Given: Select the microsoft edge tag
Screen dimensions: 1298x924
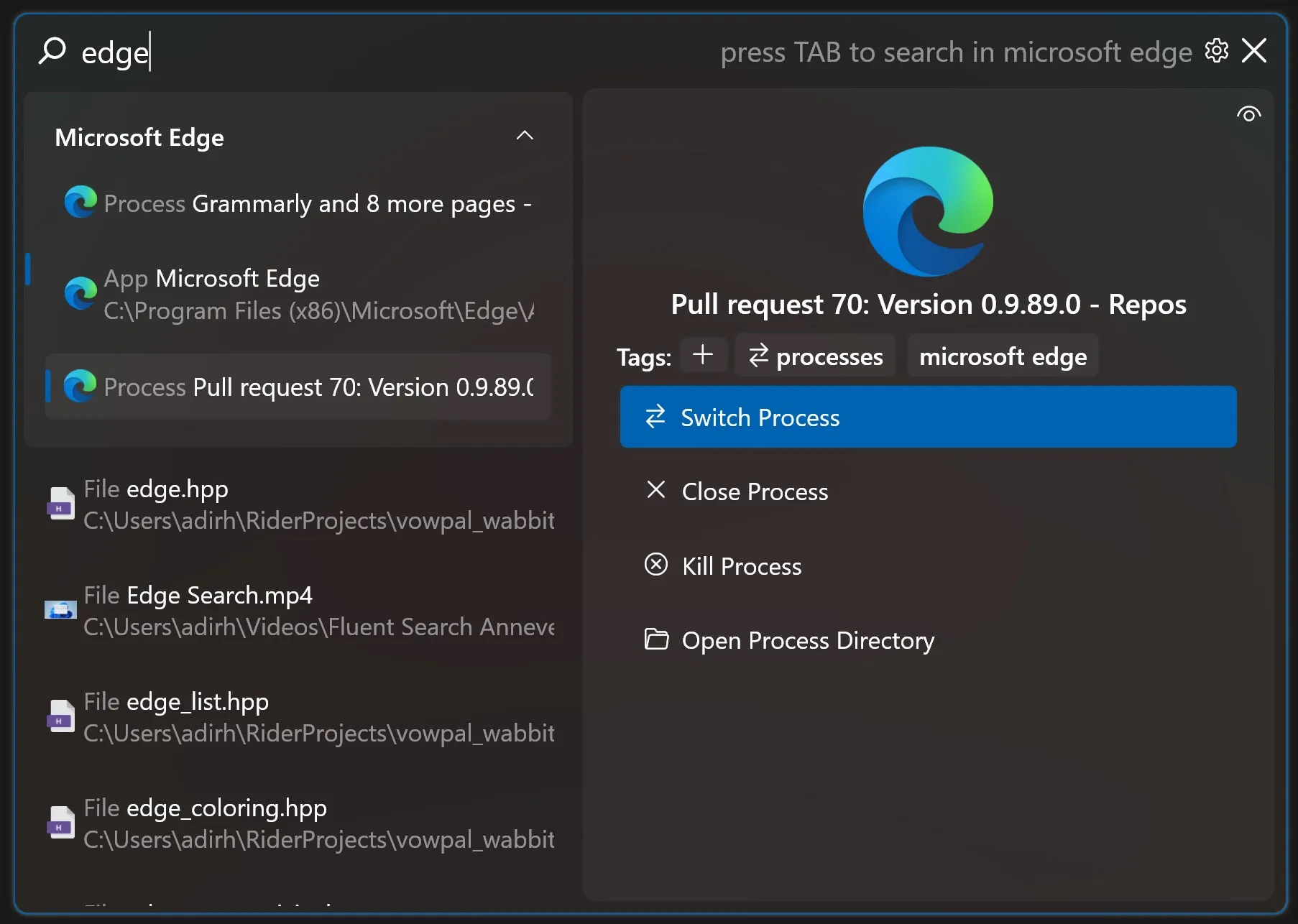Looking at the screenshot, I should pos(1003,356).
